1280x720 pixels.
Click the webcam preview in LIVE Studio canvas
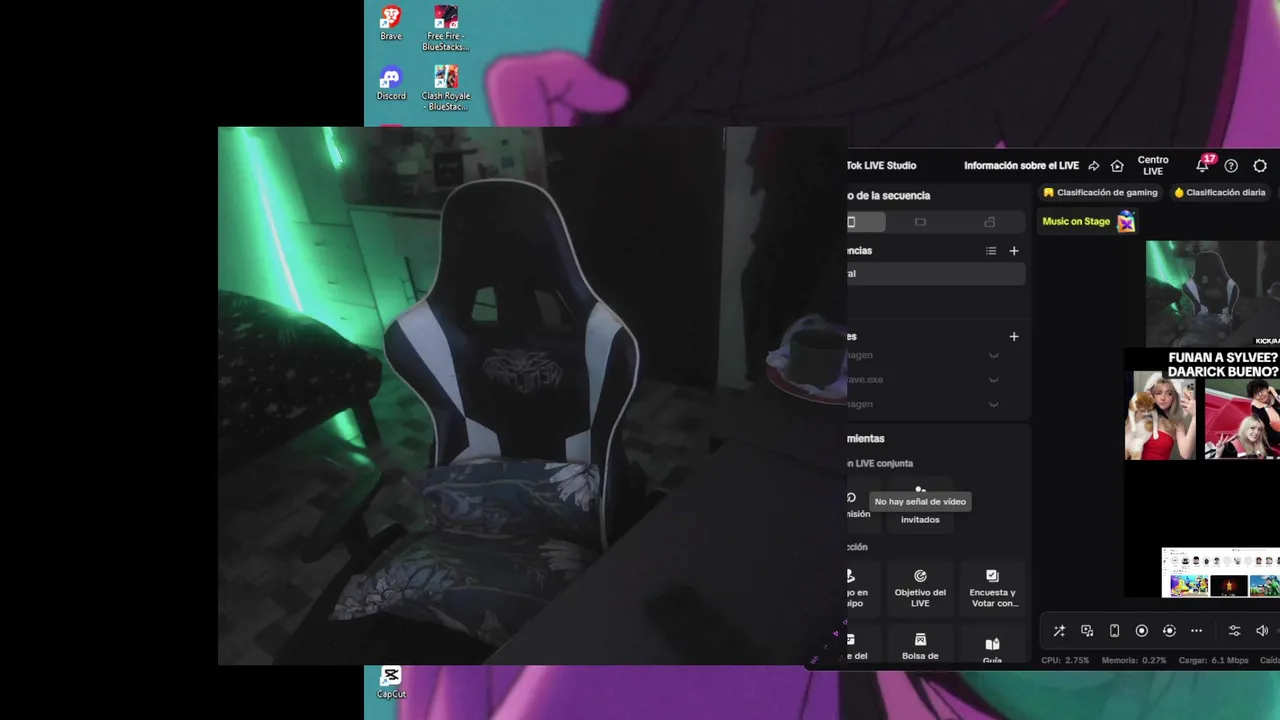click(x=1213, y=293)
